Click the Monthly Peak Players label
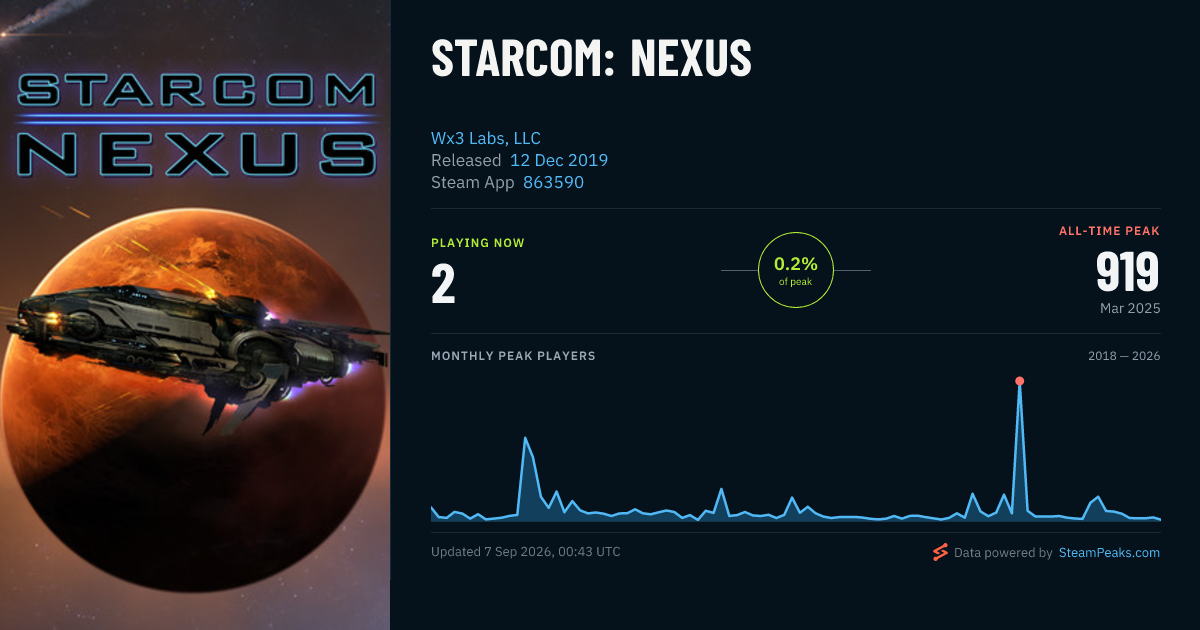The image size is (1200, 630). 513,356
